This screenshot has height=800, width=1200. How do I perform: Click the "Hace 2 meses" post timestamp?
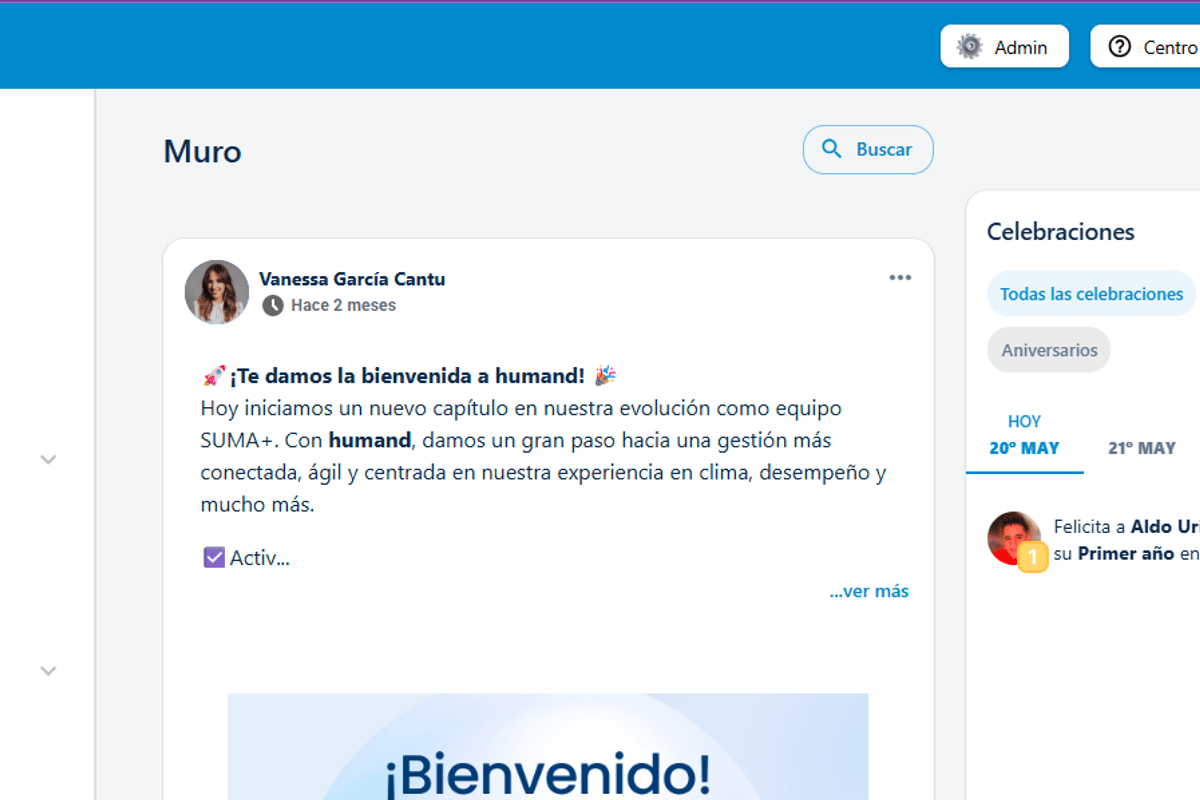[x=343, y=305]
